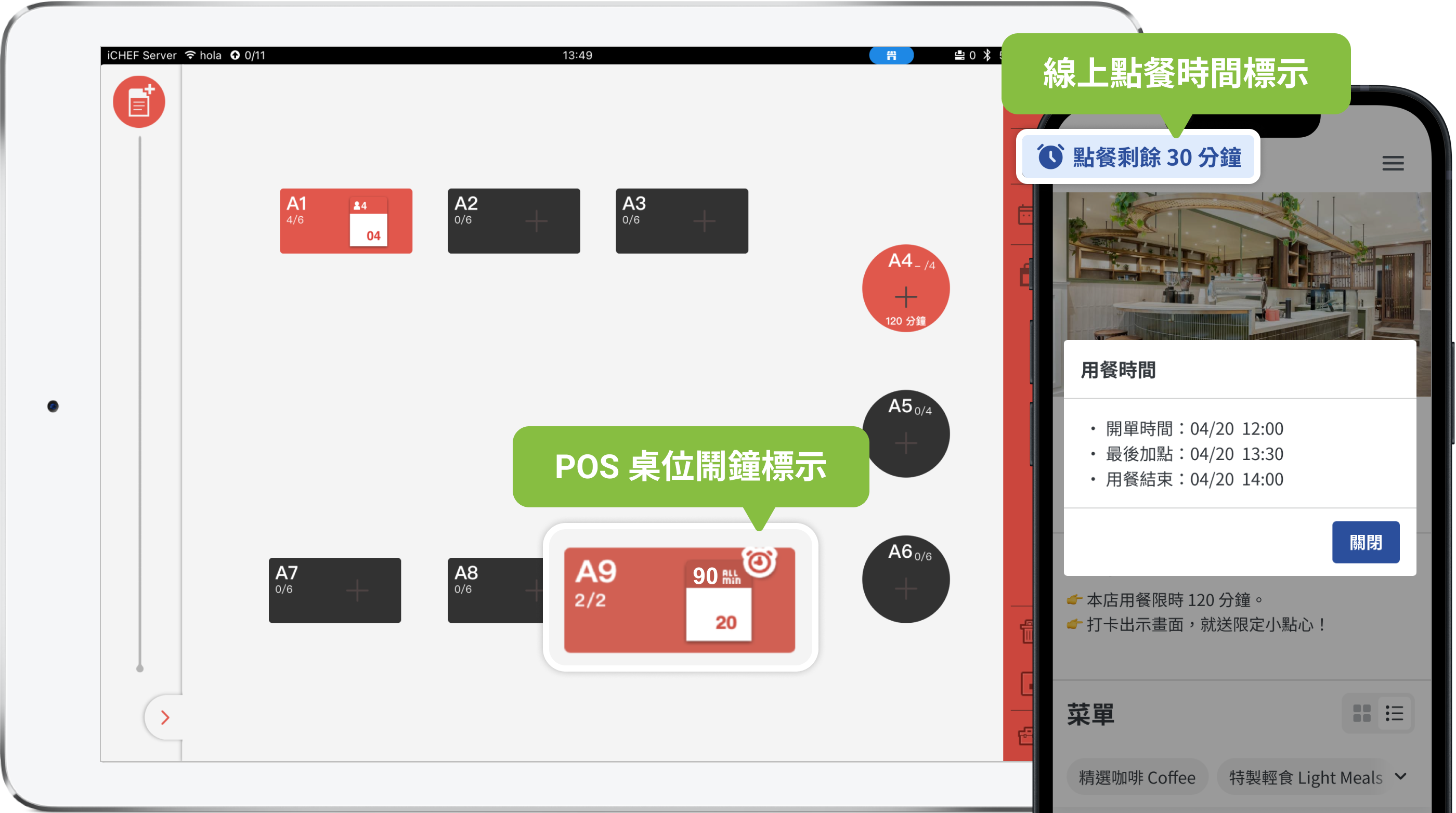Select empty round table A5
Viewport: 1456px width, 813px height.
905,434
